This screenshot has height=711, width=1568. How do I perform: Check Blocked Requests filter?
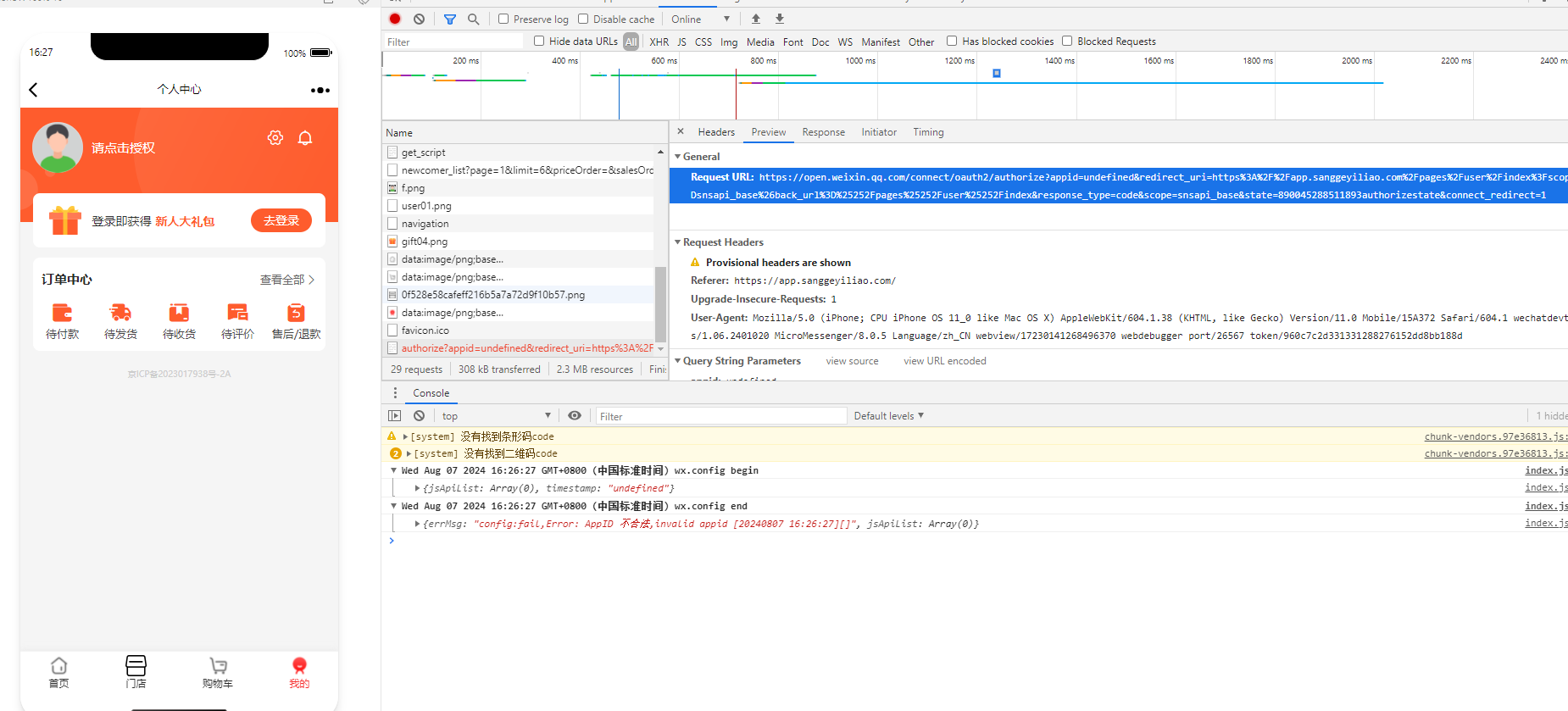pyautogui.click(x=1067, y=41)
